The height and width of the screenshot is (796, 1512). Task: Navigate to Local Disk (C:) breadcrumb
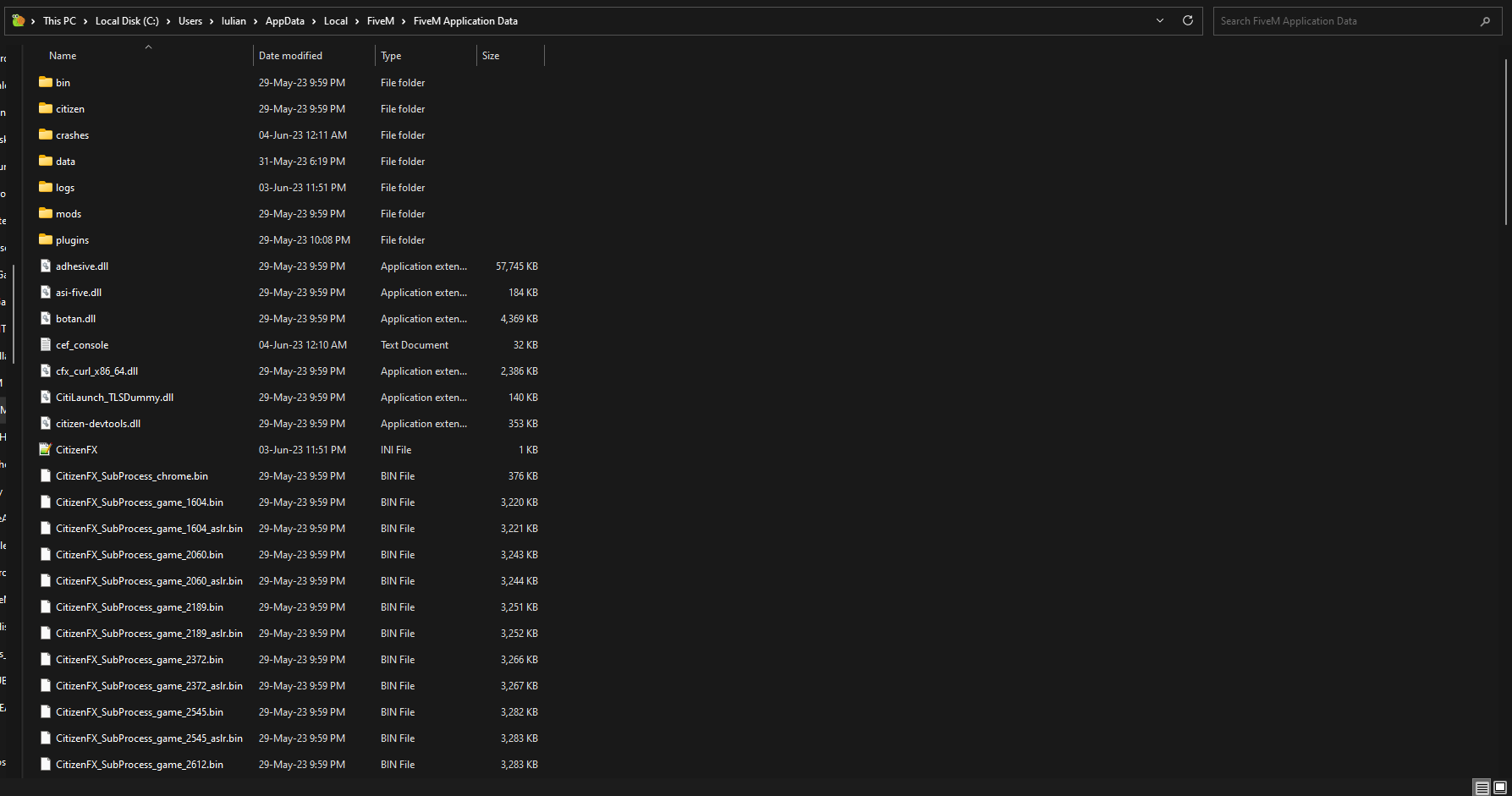coord(127,21)
